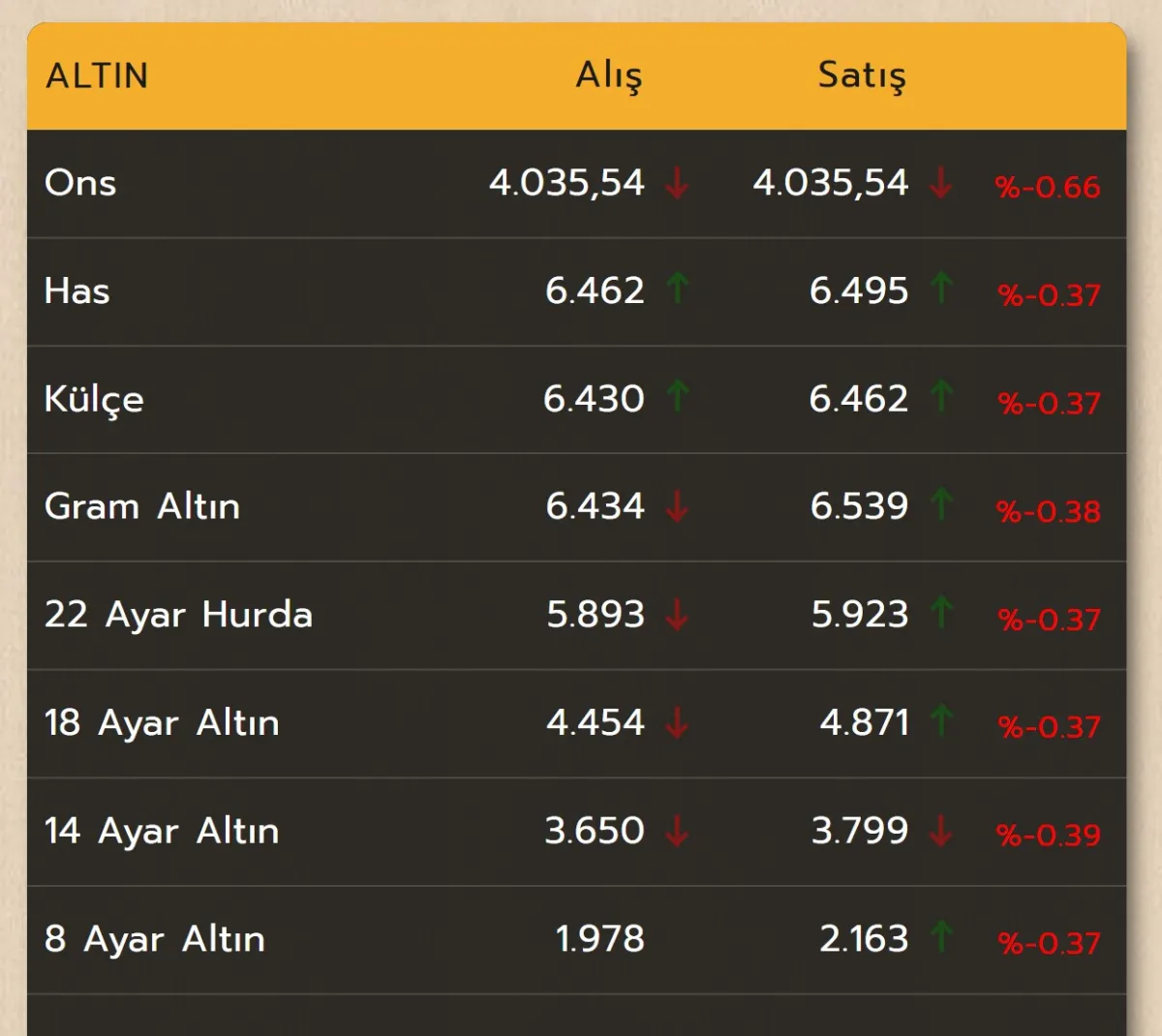
Task: Click the green up arrow next to 8 Ayar Altın Satış
Action: [940, 937]
